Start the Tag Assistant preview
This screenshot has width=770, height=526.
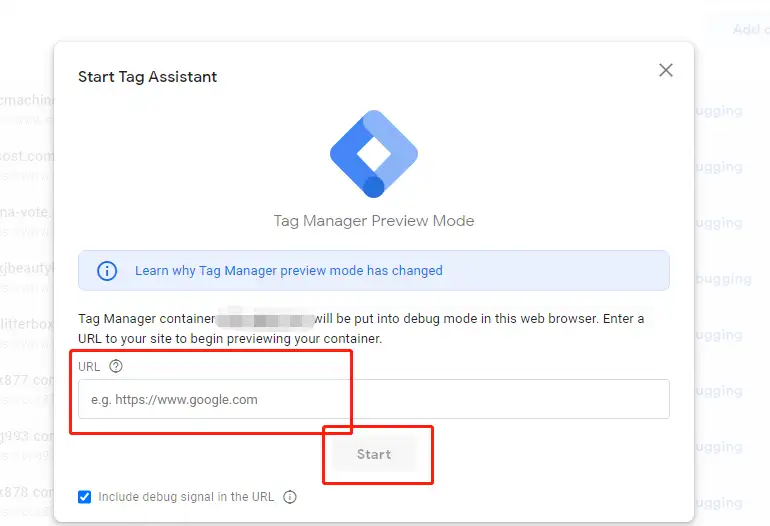click(x=374, y=454)
